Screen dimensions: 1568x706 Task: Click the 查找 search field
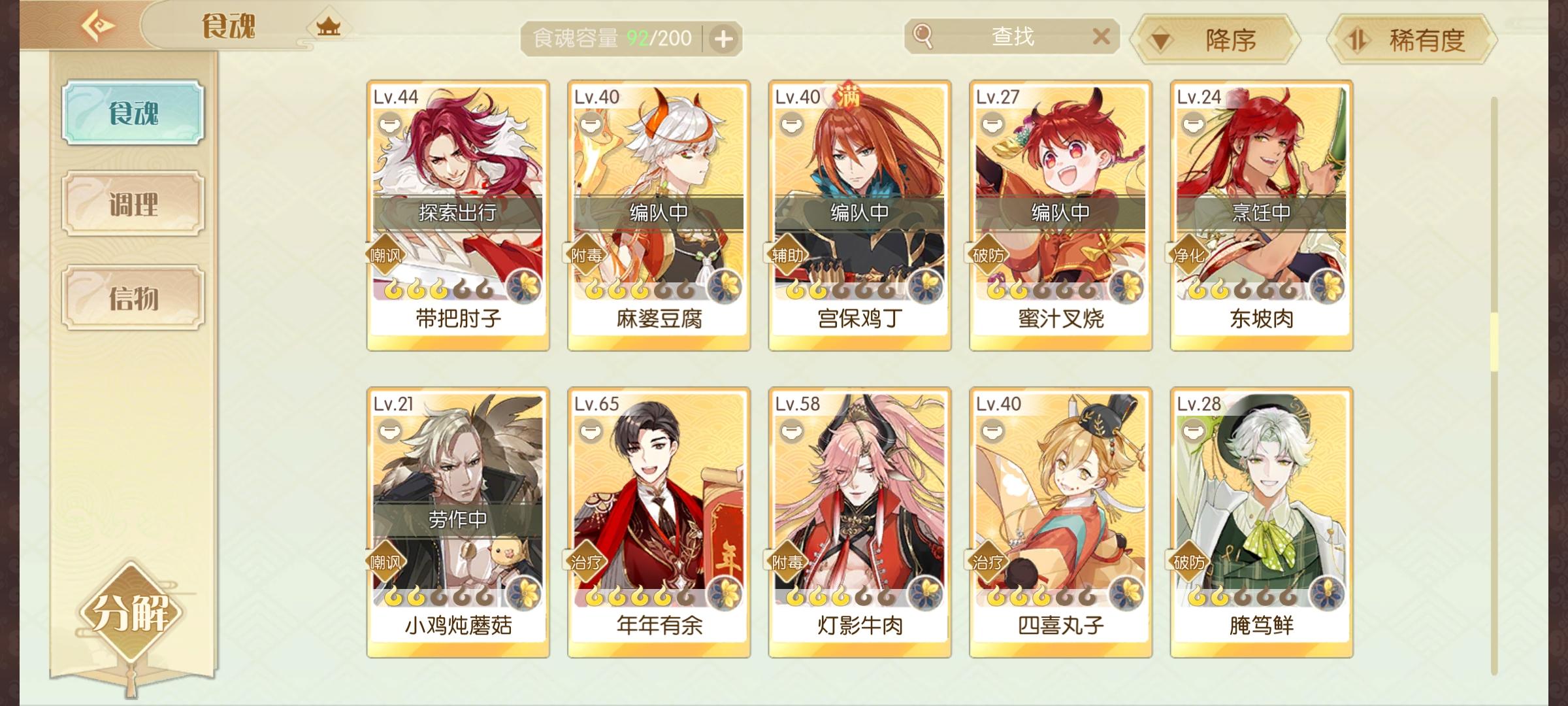[1012, 37]
